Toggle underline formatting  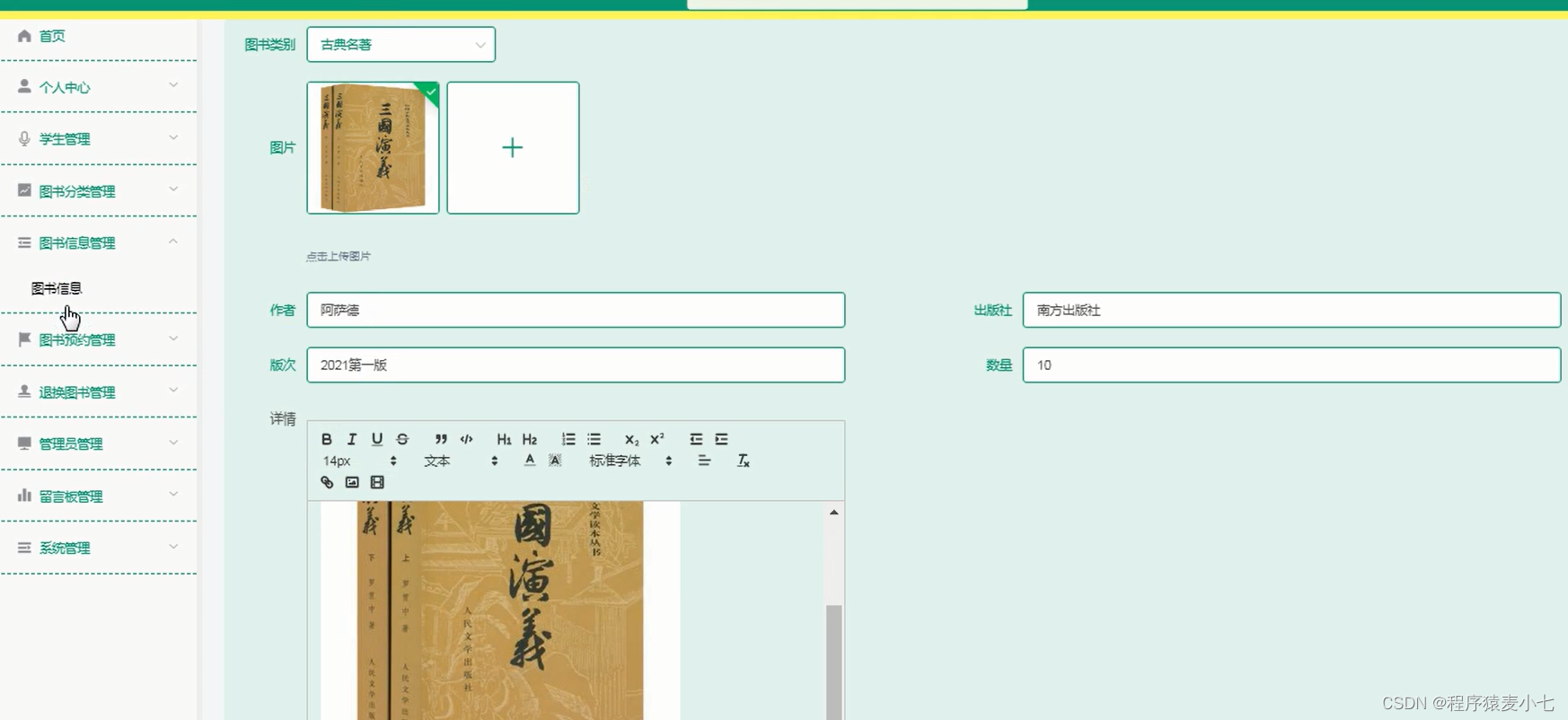(377, 439)
